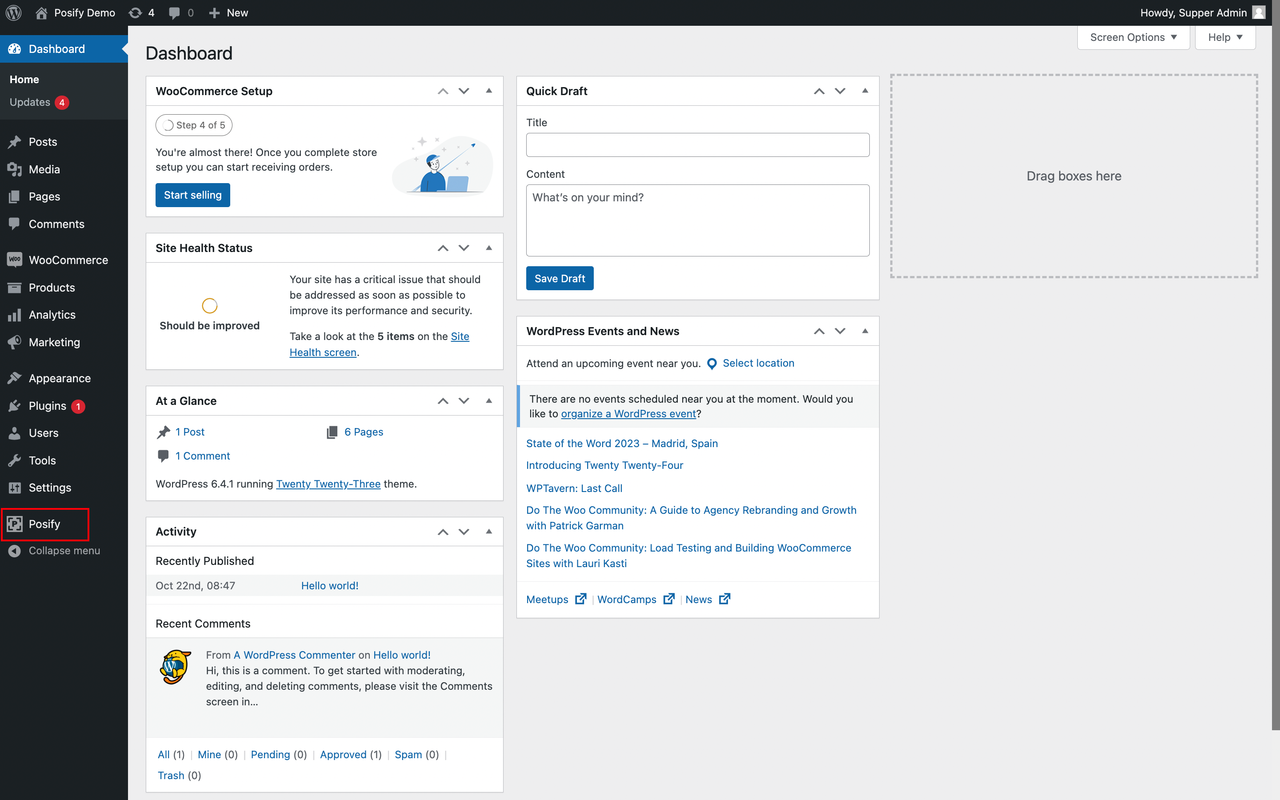This screenshot has height=800, width=1280.
Task: Click the Start selling button
Action: coord(193,195)
